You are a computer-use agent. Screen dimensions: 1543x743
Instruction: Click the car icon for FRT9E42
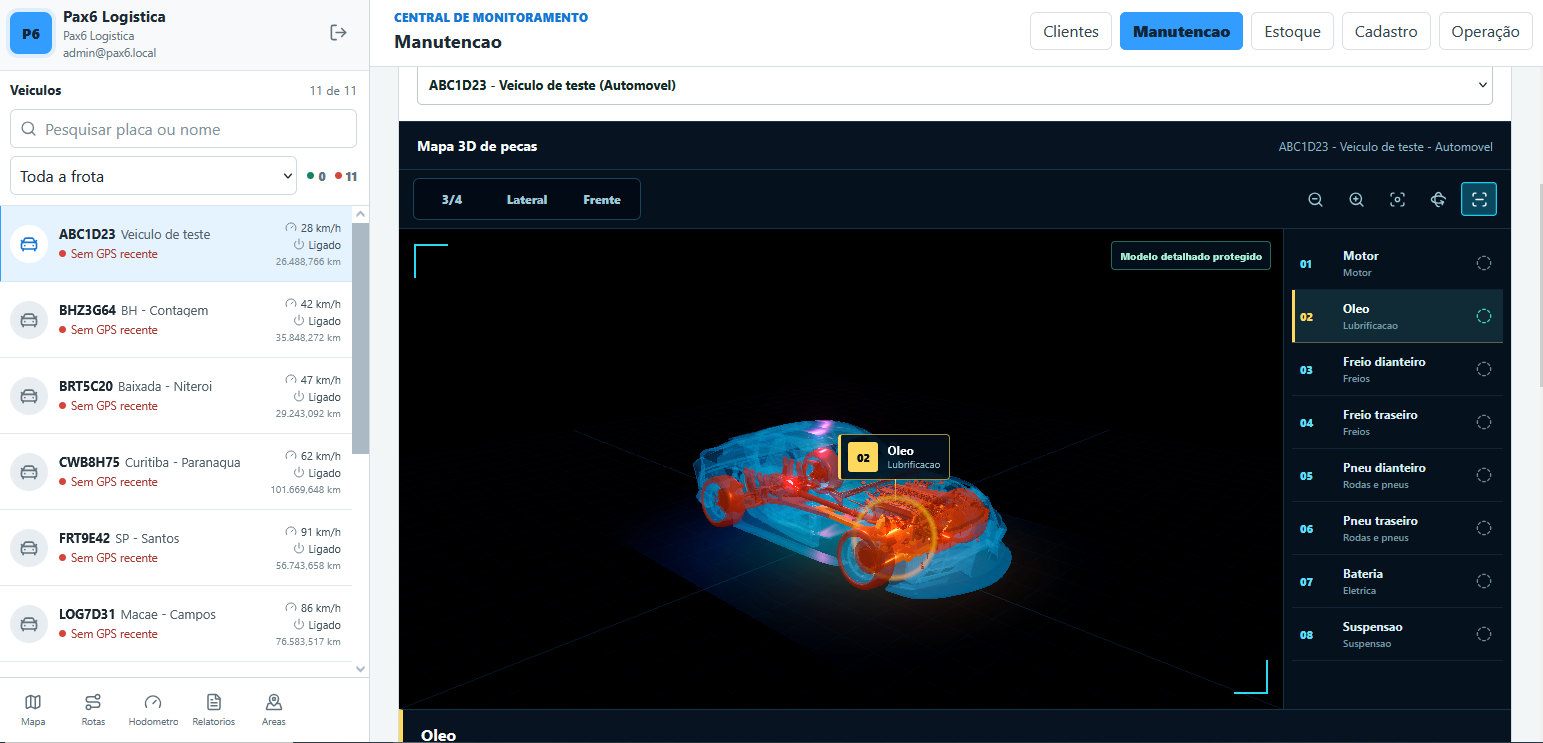tap(30, 548)
